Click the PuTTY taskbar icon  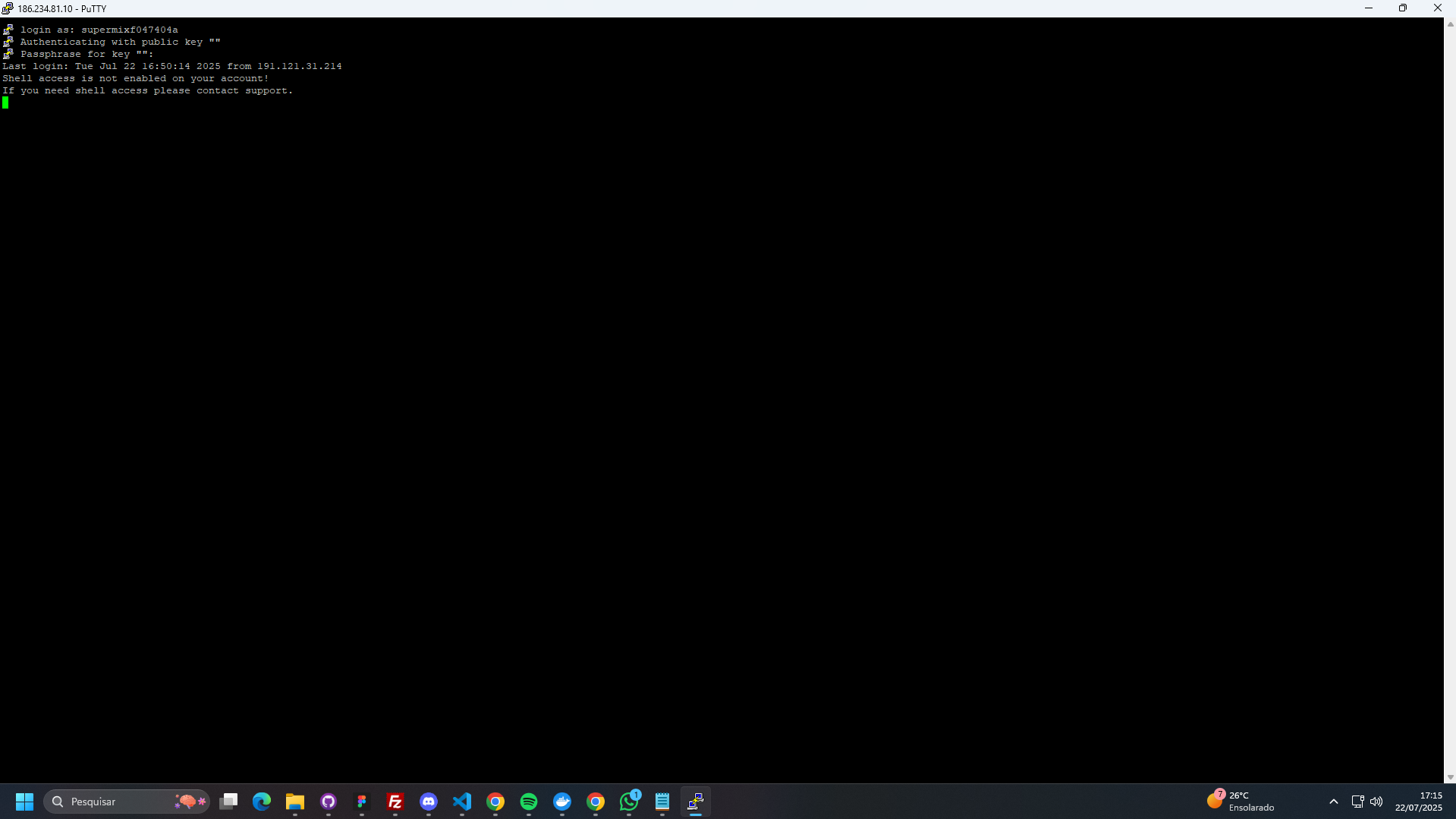click(696, 802)
